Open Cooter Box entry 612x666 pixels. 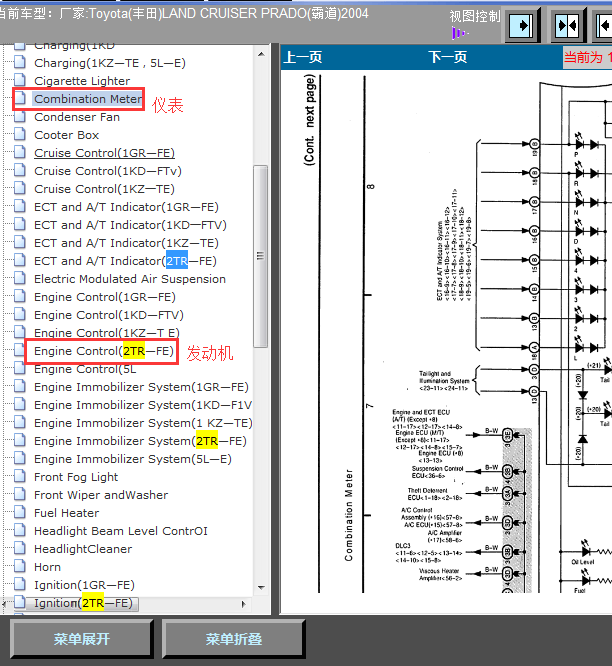point(67,135)
